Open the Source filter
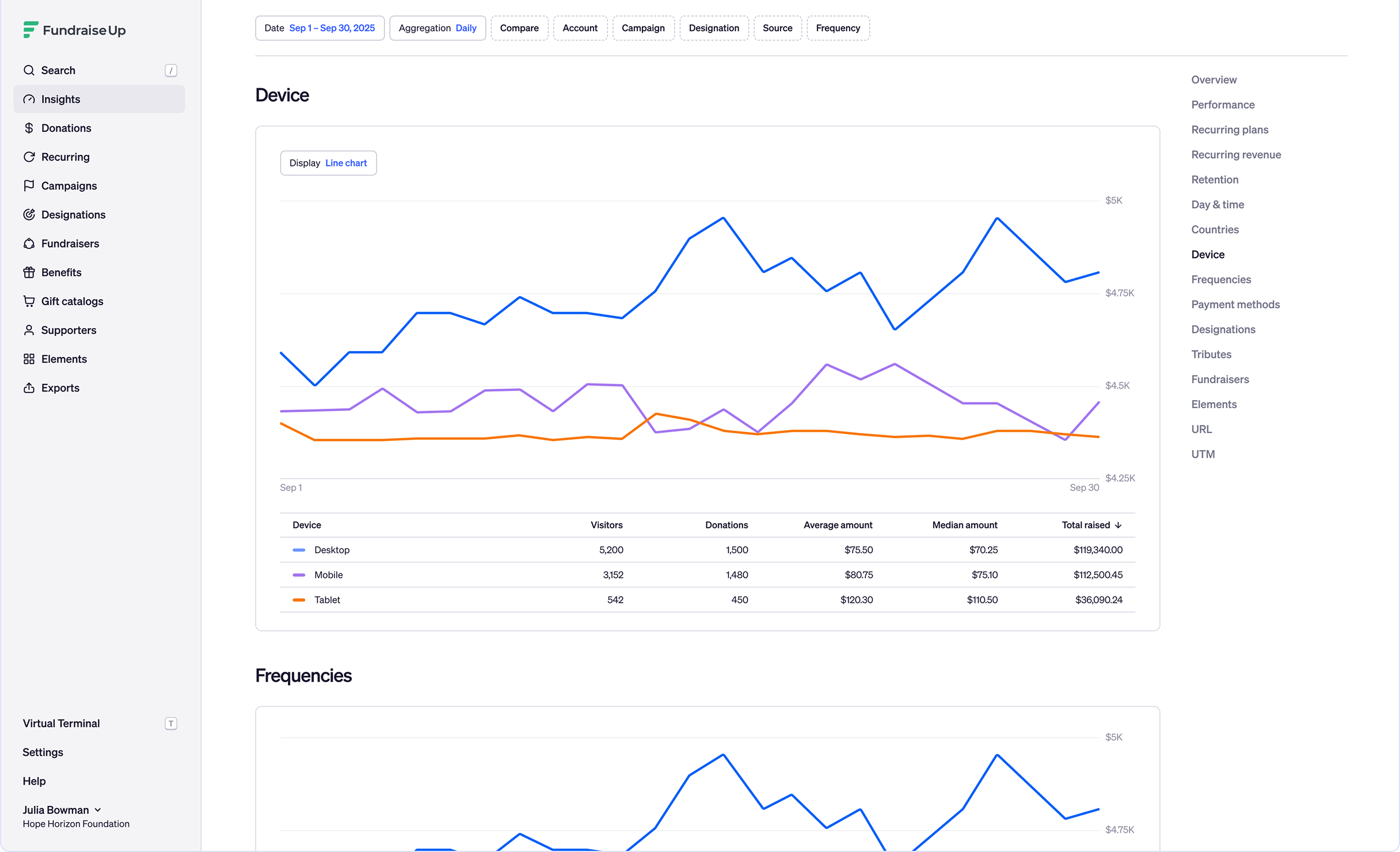The height and width of the screenshot is (852, 1400). click(x=778, y=28)
